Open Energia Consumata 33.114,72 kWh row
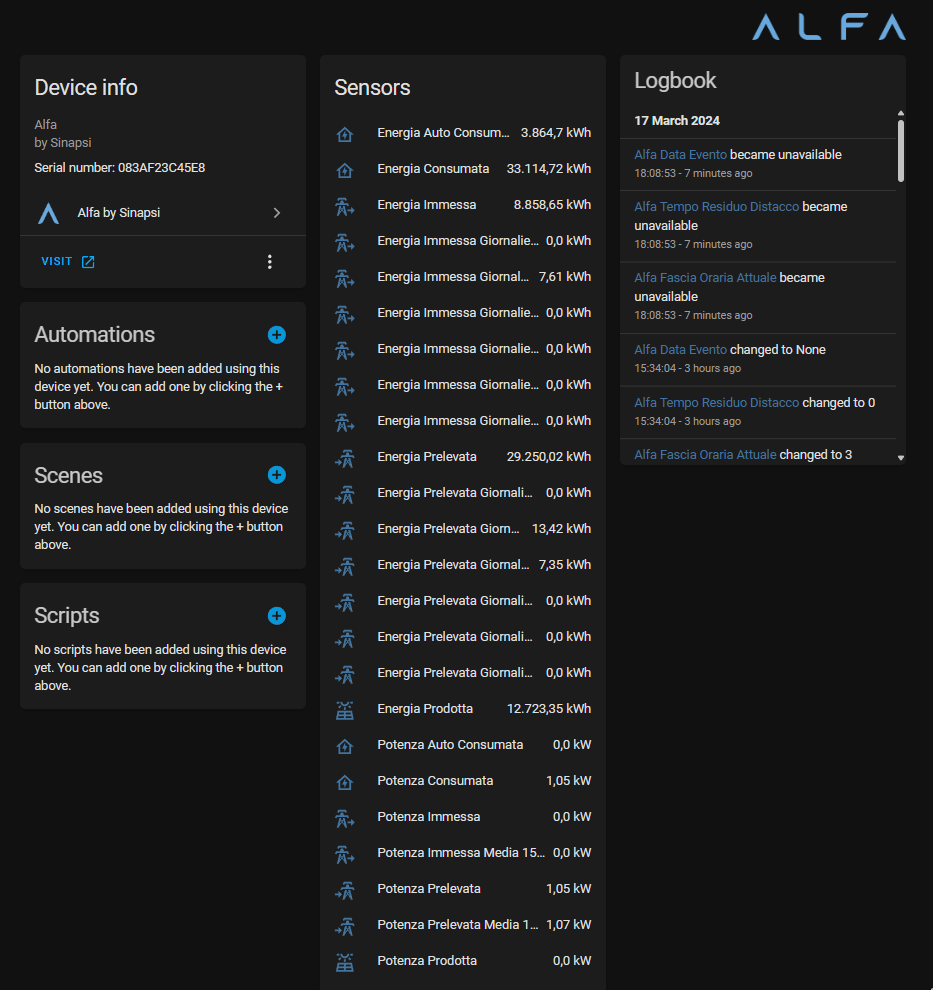This screenshot has width=933, height=990. tap(463, 169)
